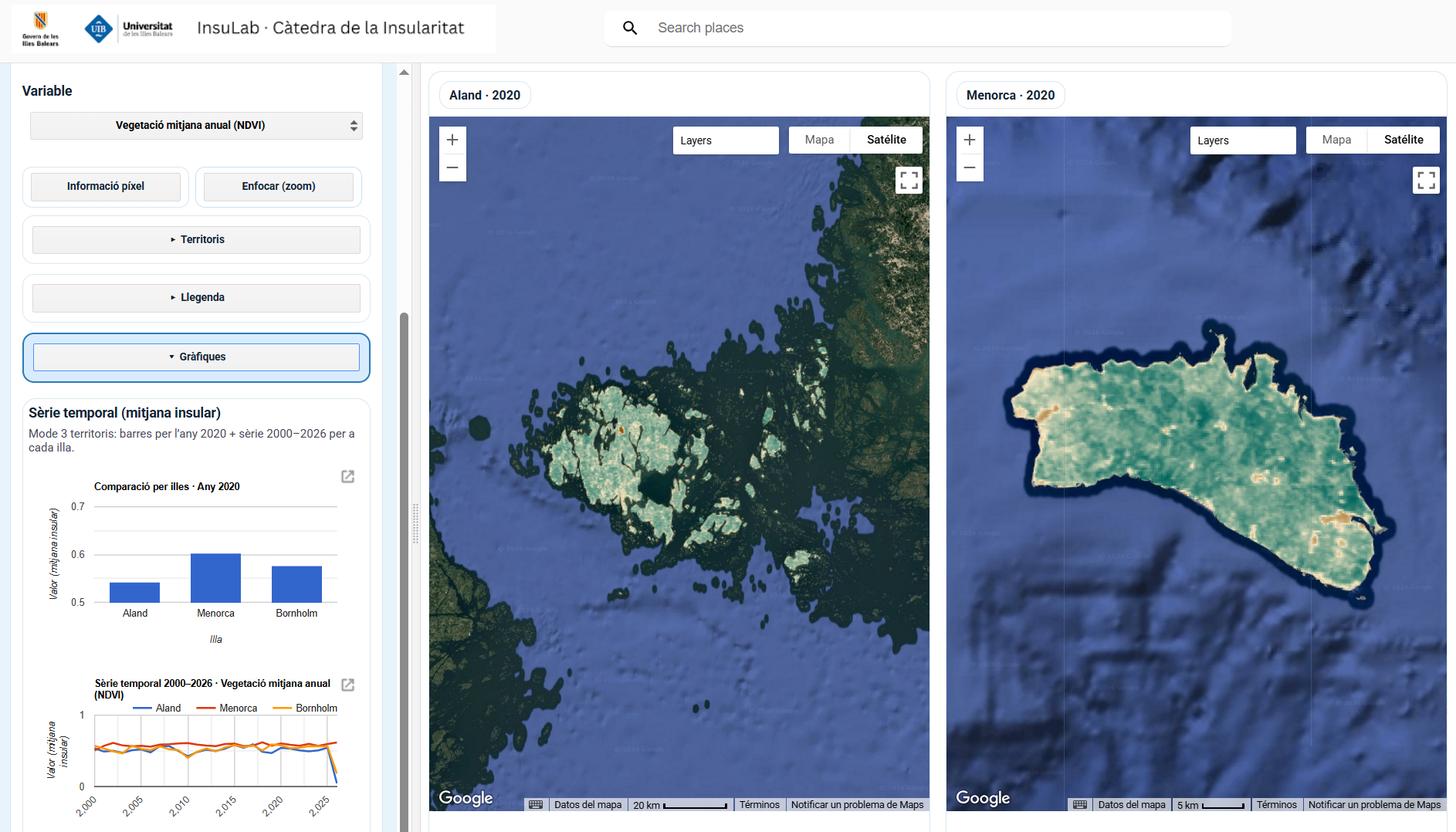Image resolution: width=1456 pixels, height=832 pixels.
Task: Switch Menorca map to Mapa view
Action: point(1336,140)
